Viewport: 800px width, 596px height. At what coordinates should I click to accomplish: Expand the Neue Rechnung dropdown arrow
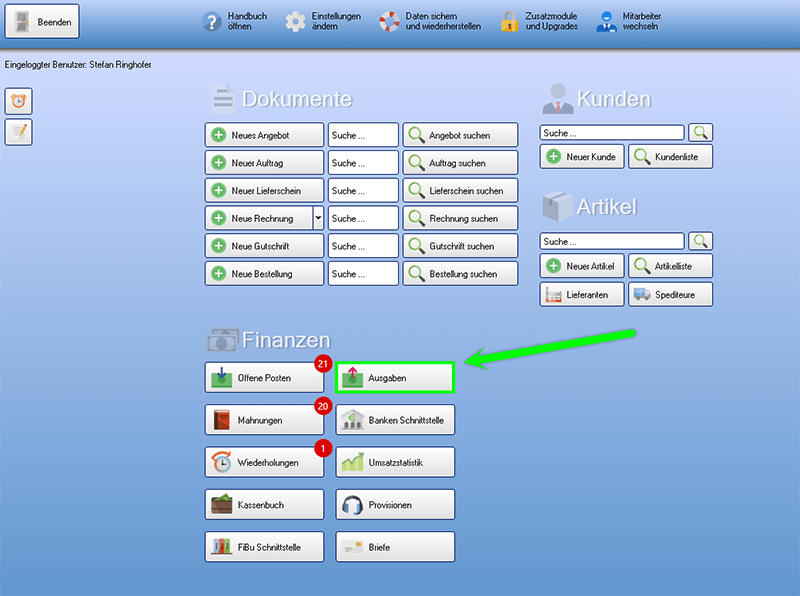pos(318,218)
